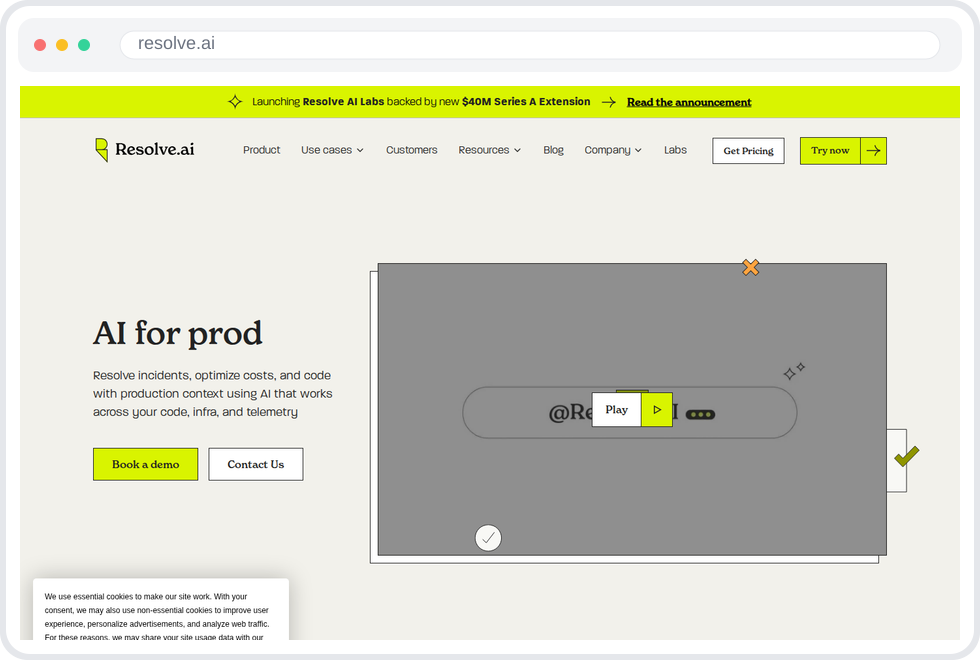Click the yellow window minimize dot
980x660 pixels.
tap(62, 45)
